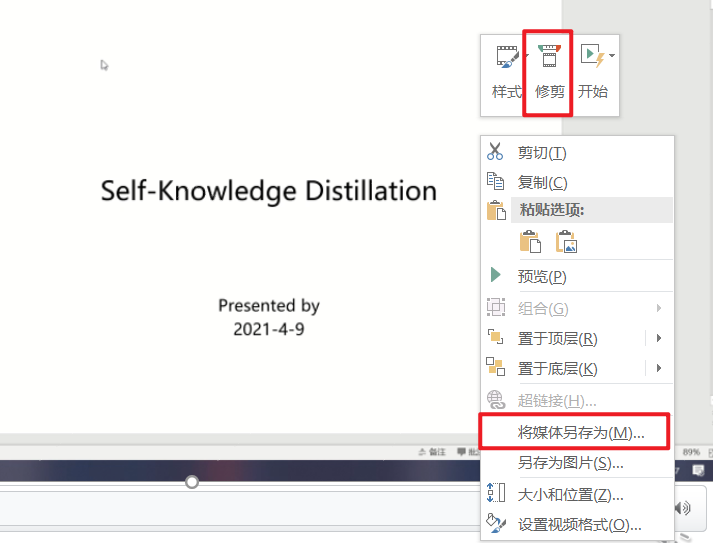Choose 复制(C) from context menu

[x=577, y=182]
